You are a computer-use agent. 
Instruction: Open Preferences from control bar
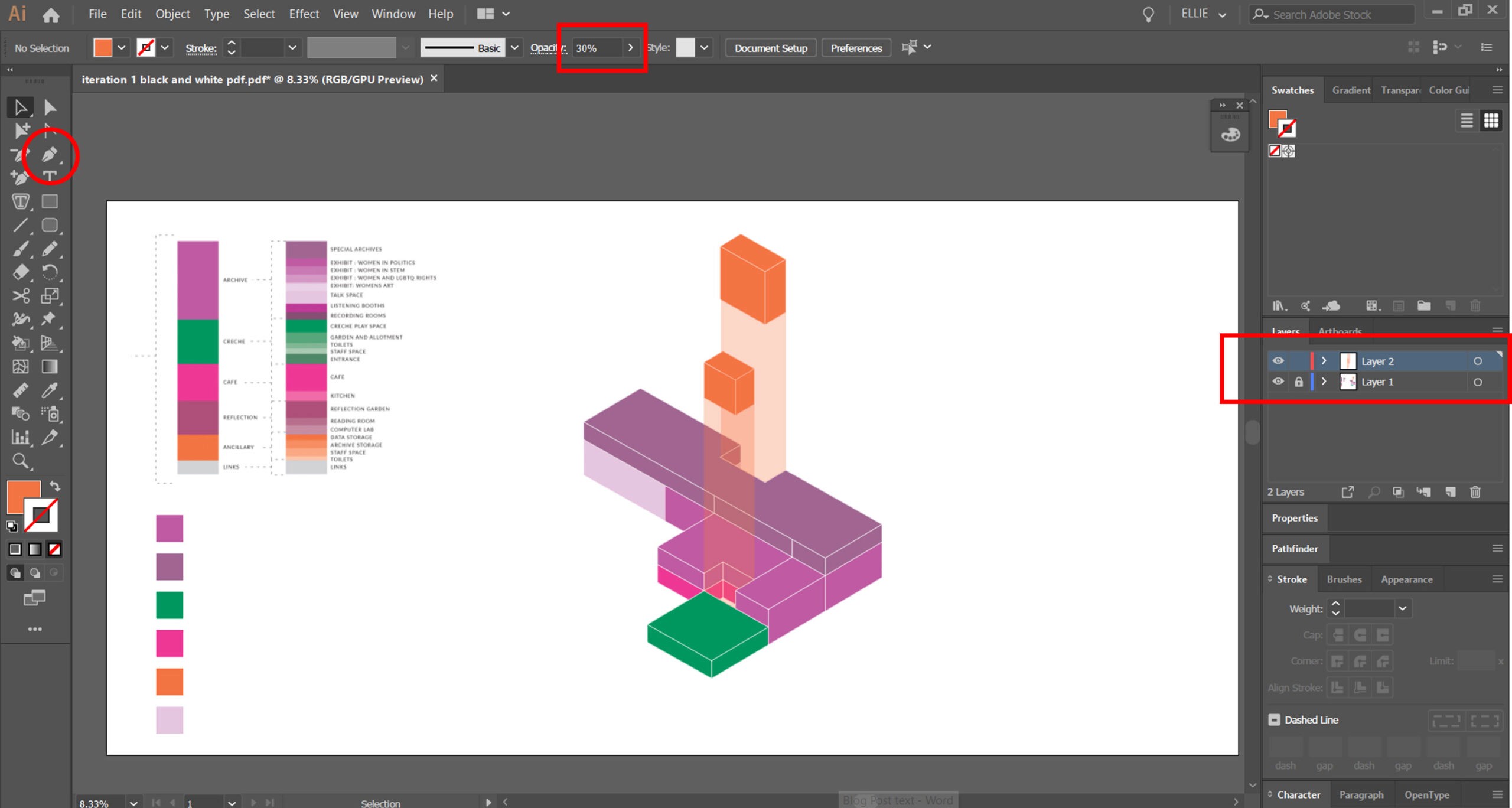856,48
